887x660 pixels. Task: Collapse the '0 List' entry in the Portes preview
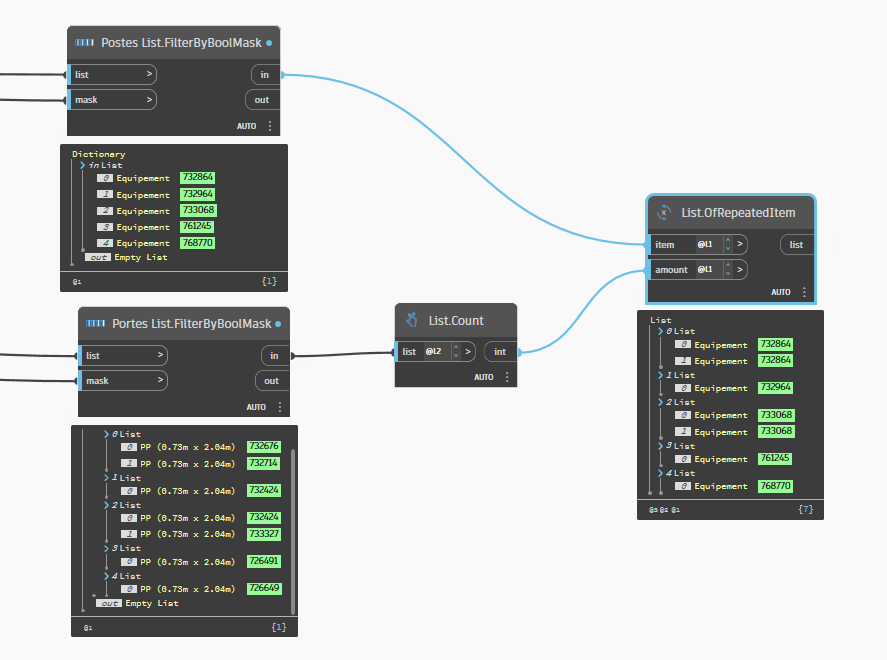pyautogui.click(x=108, y=435)
